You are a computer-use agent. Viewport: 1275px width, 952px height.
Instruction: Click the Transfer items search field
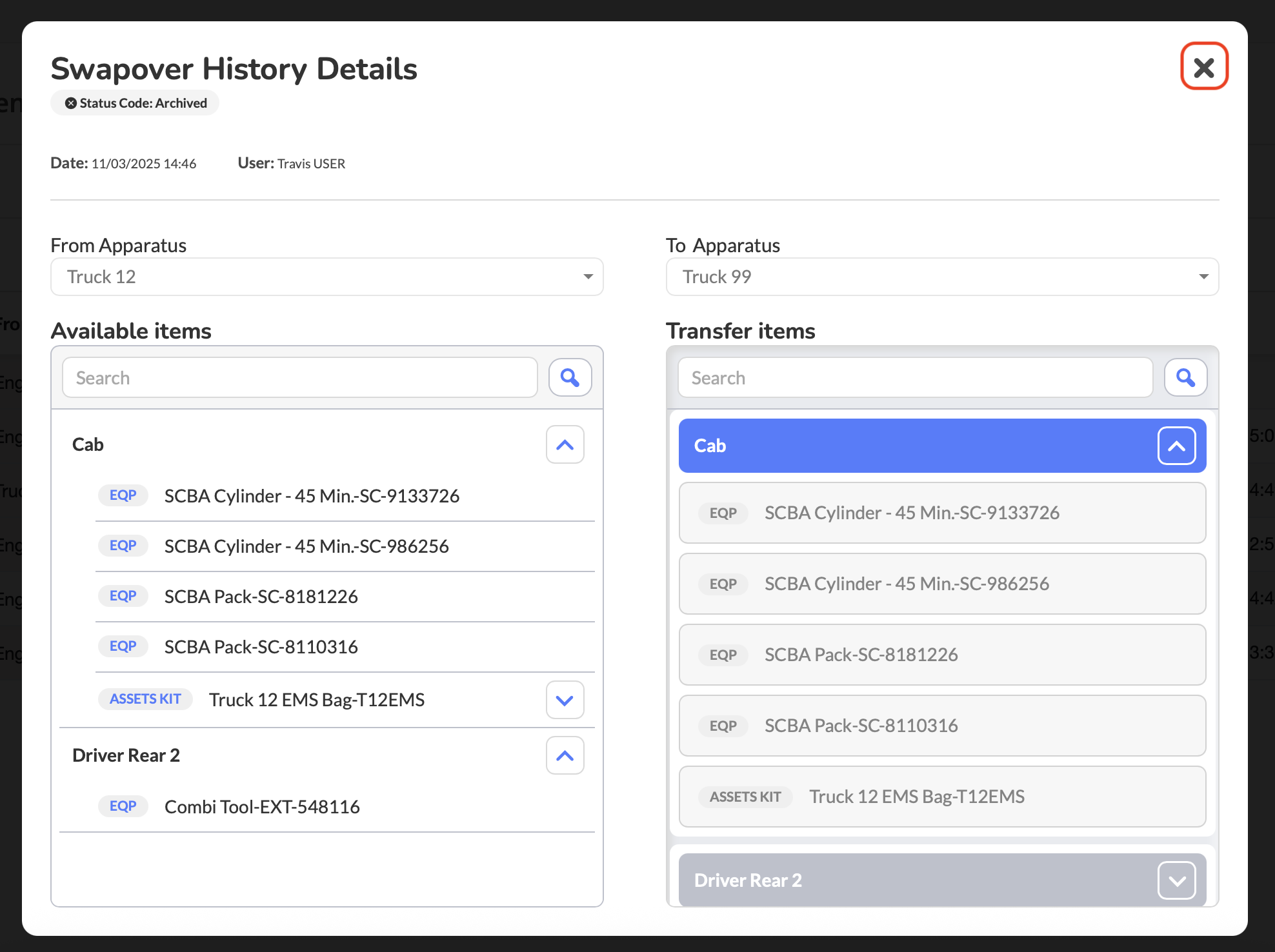click(915, 378)
